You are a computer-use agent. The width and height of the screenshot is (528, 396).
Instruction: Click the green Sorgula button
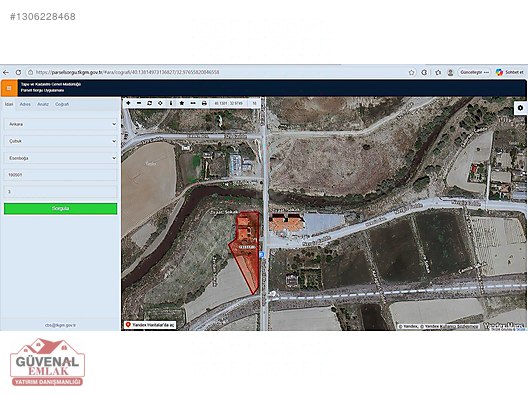[61, 208]
